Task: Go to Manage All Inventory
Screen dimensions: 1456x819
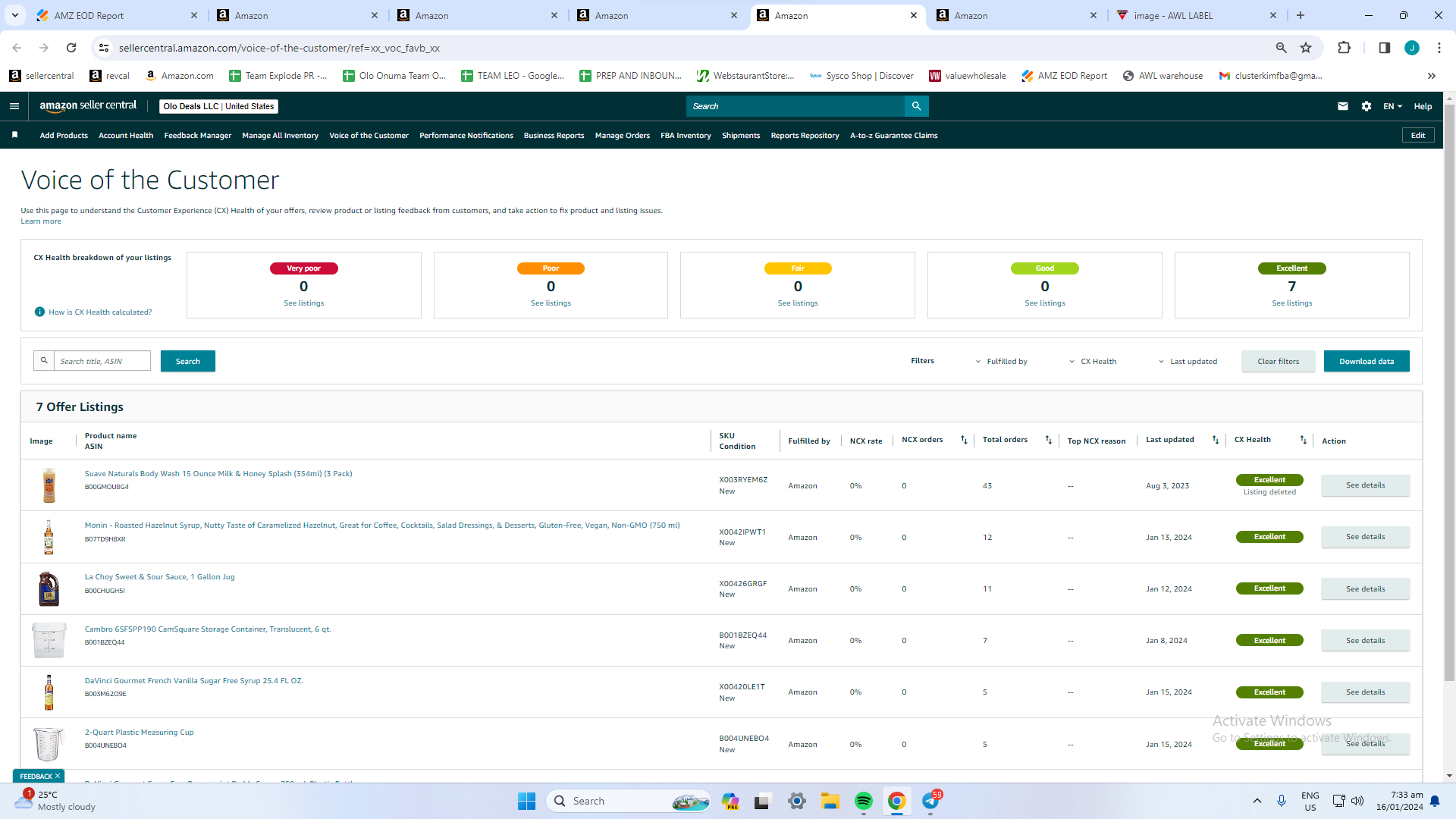Action: (280, 136)
